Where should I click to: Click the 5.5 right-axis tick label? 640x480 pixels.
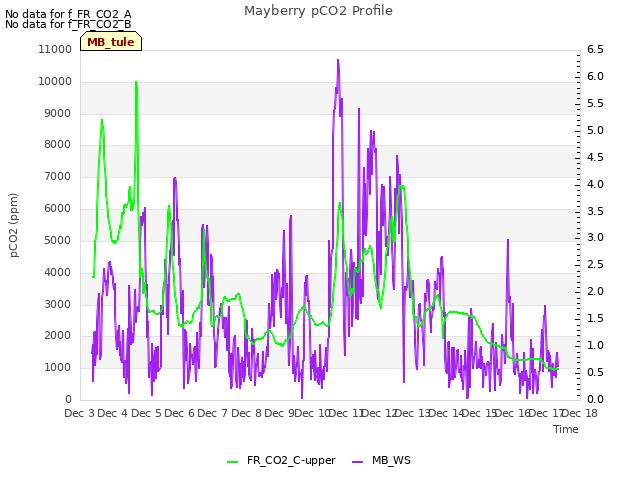[x=595, y=103]
